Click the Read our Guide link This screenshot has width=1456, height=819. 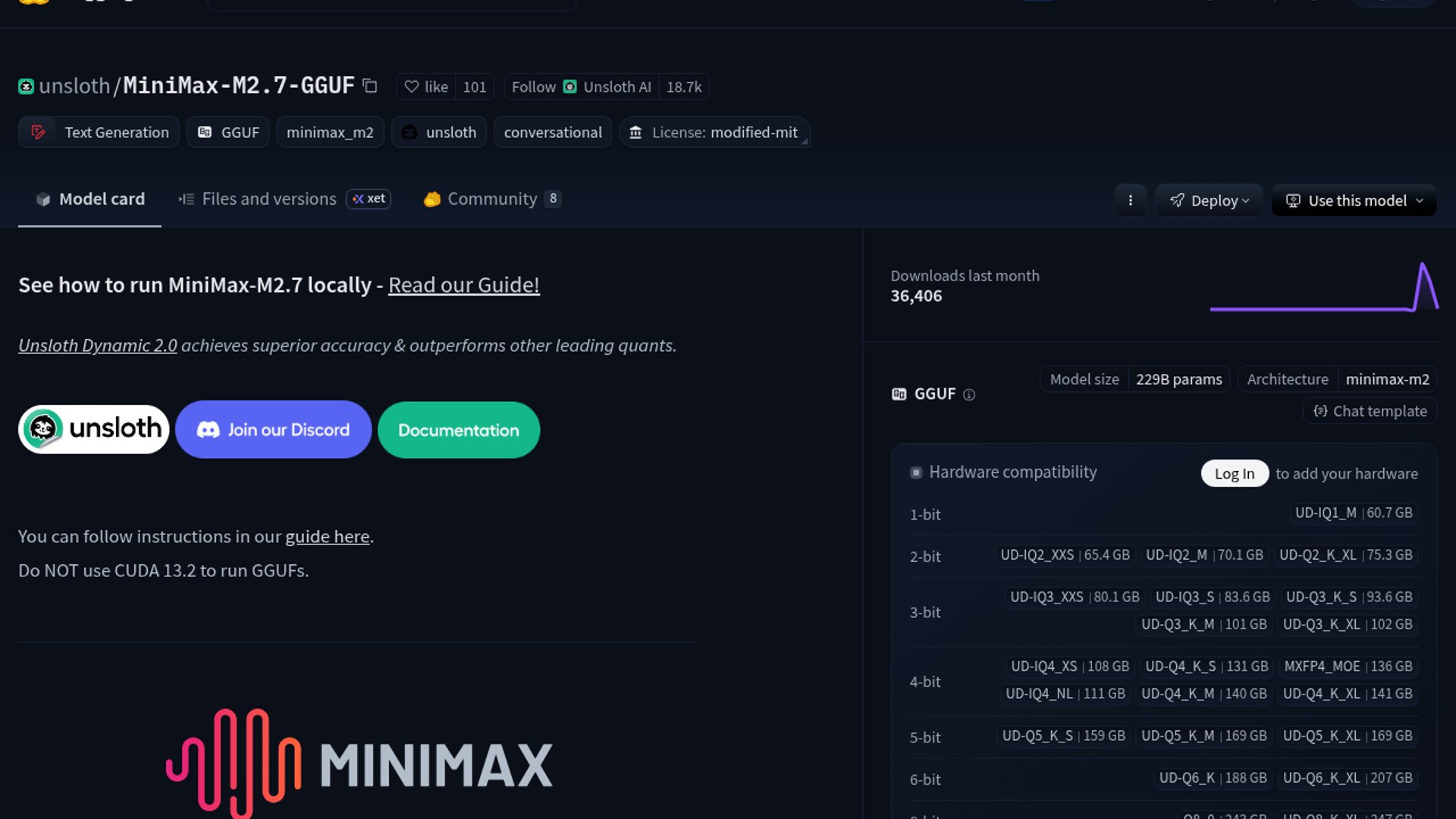click(x=463, y=285)
